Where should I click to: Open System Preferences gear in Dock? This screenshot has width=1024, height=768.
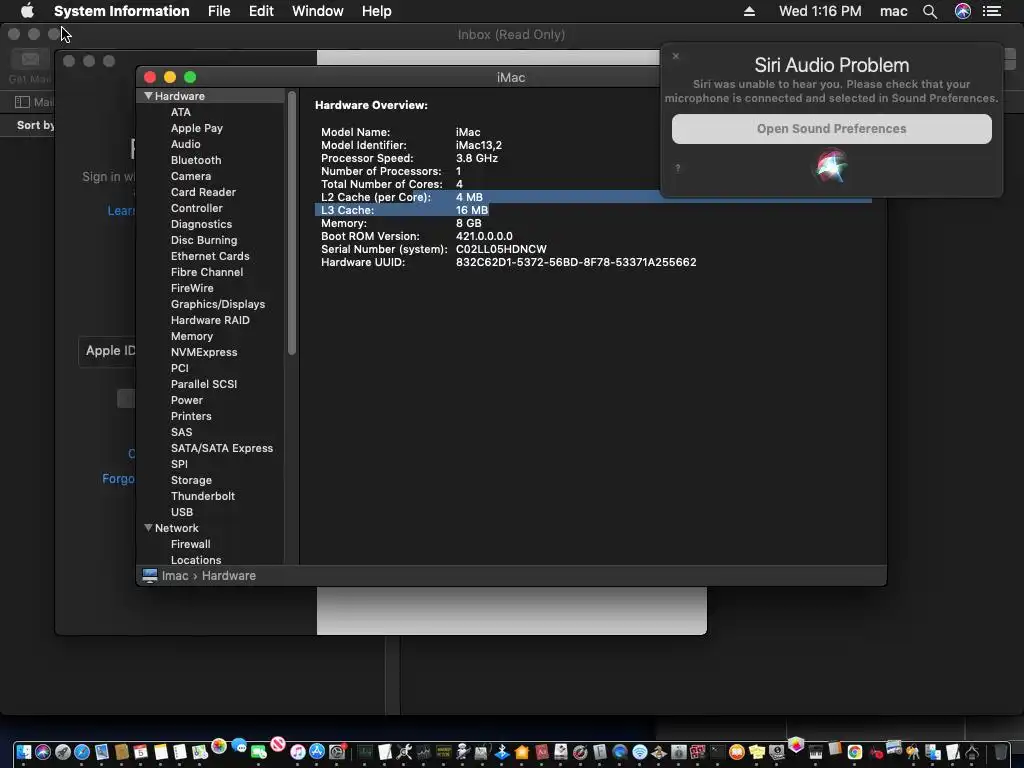338,752
